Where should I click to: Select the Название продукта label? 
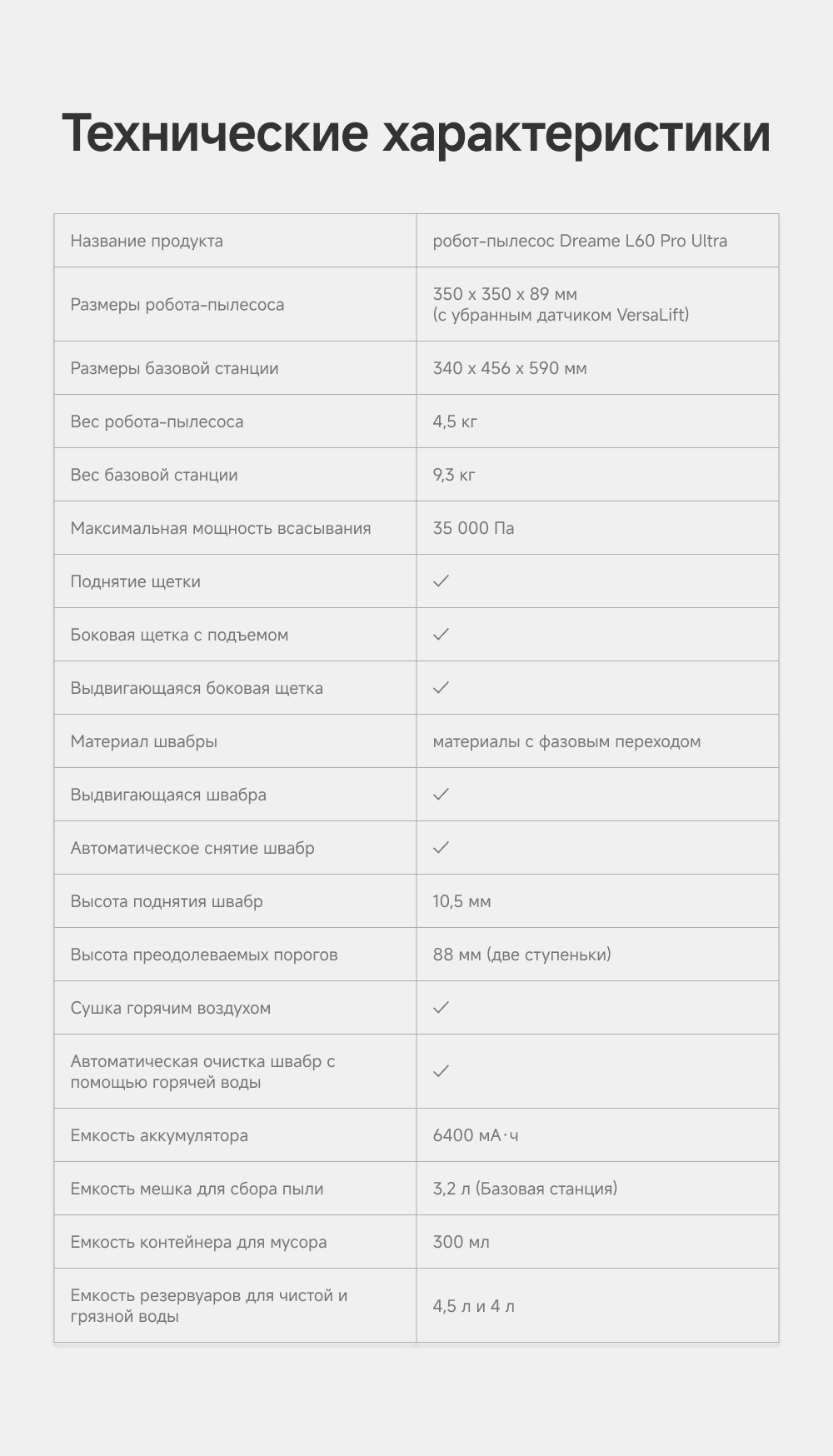(147, 241)
